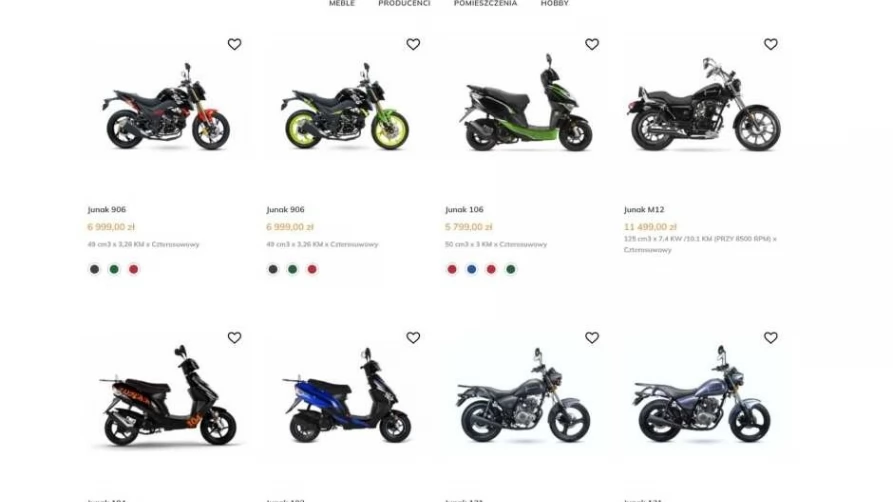Favorite the black-orange scooter in second row
Screen dimensions: 893x502
234,337
